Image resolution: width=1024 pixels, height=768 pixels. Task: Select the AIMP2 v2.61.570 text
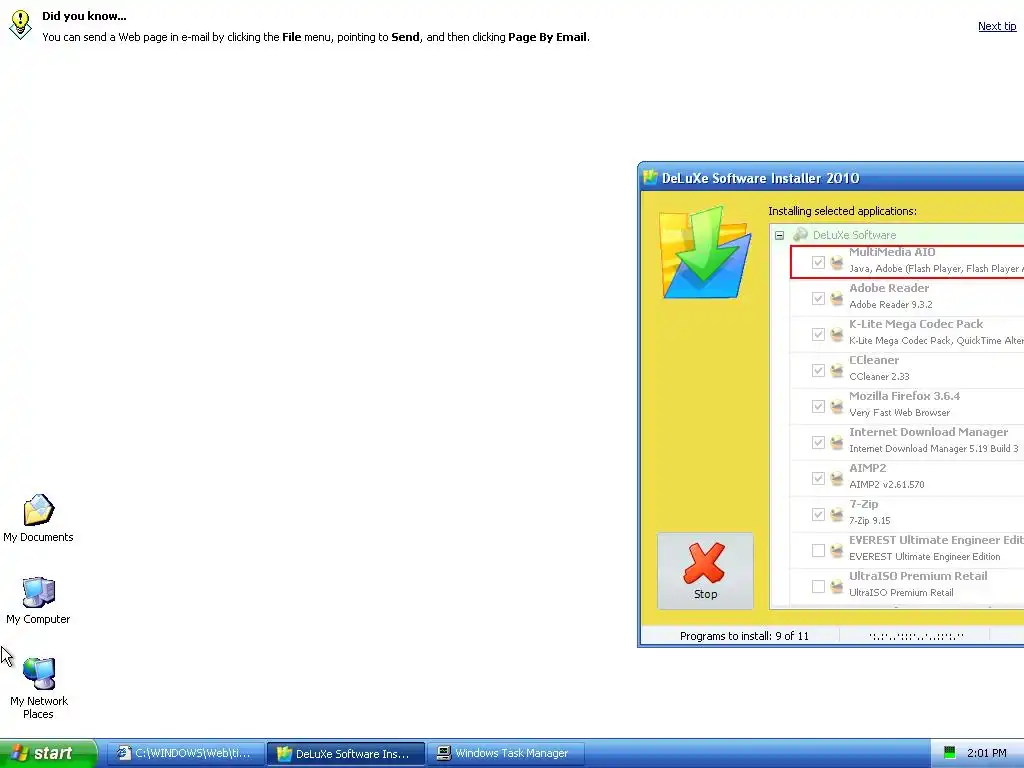click(886, 484)
